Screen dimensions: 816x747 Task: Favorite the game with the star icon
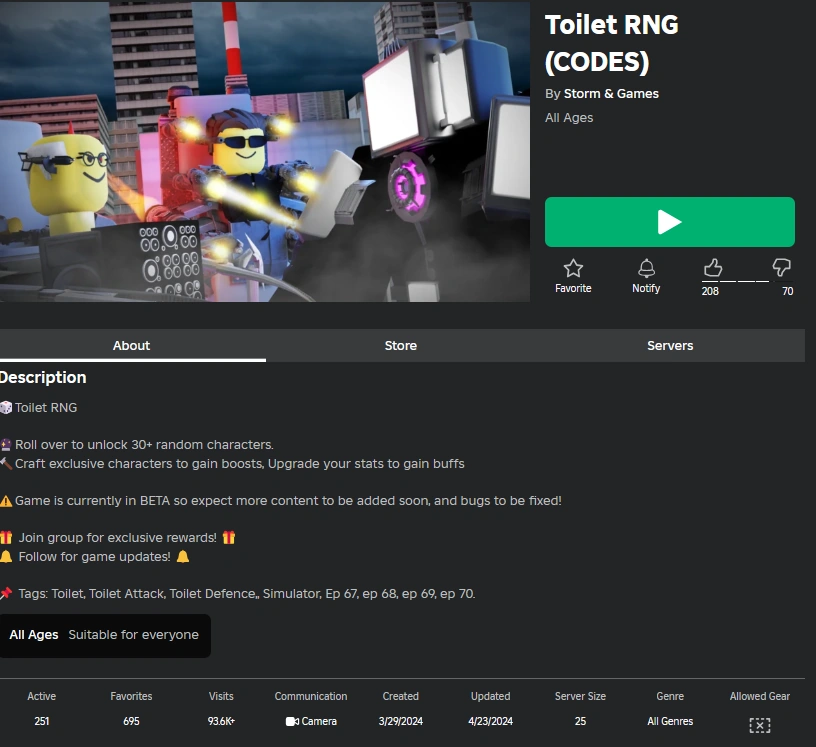click(573, 268)
